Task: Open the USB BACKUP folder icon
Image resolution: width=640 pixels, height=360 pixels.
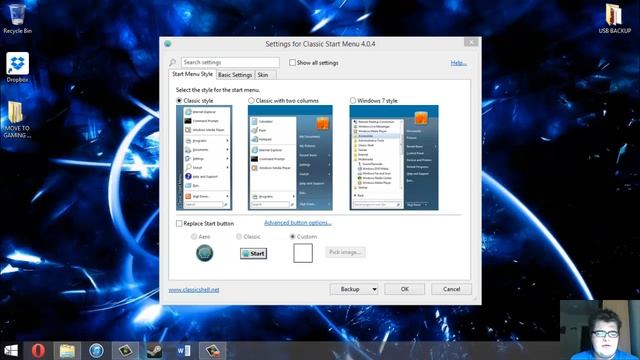Action: point(614,19)
